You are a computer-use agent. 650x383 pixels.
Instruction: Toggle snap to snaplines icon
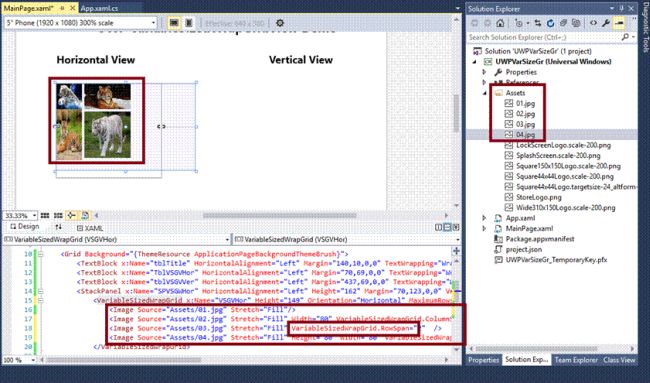pos(71,216)
